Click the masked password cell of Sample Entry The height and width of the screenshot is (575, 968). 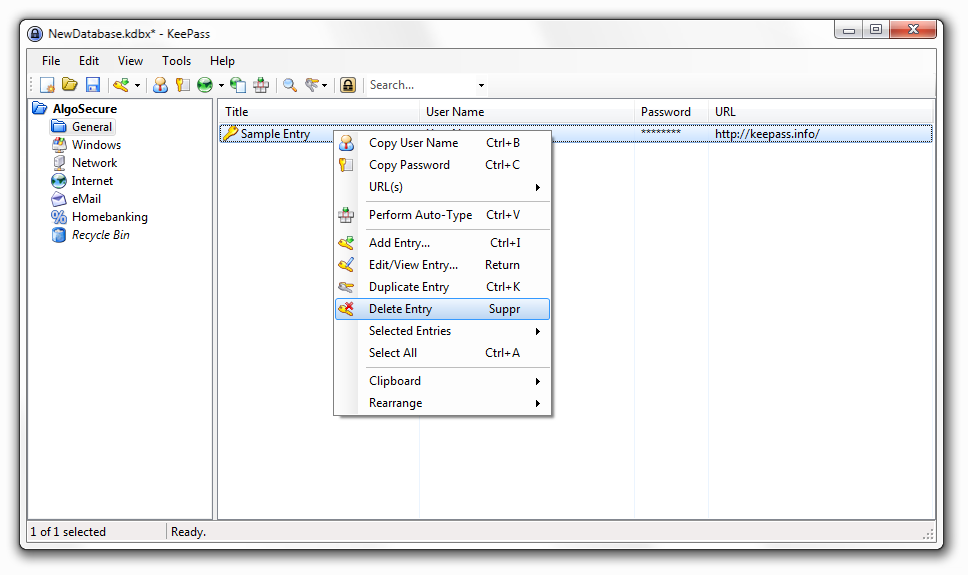pyautogui.click(x=661, y=133)
